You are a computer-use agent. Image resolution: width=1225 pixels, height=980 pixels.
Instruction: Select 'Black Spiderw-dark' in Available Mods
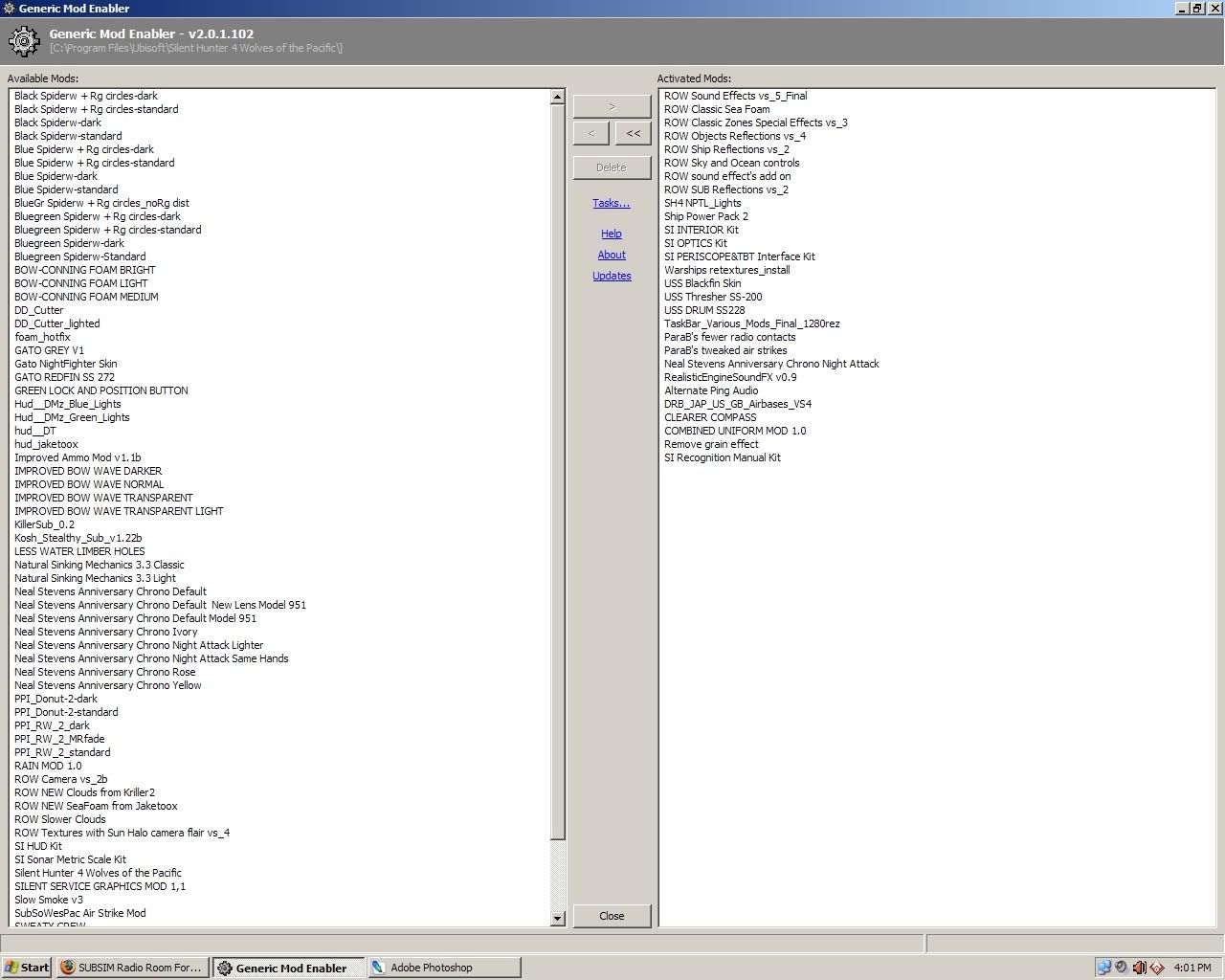tap(57, 122)
